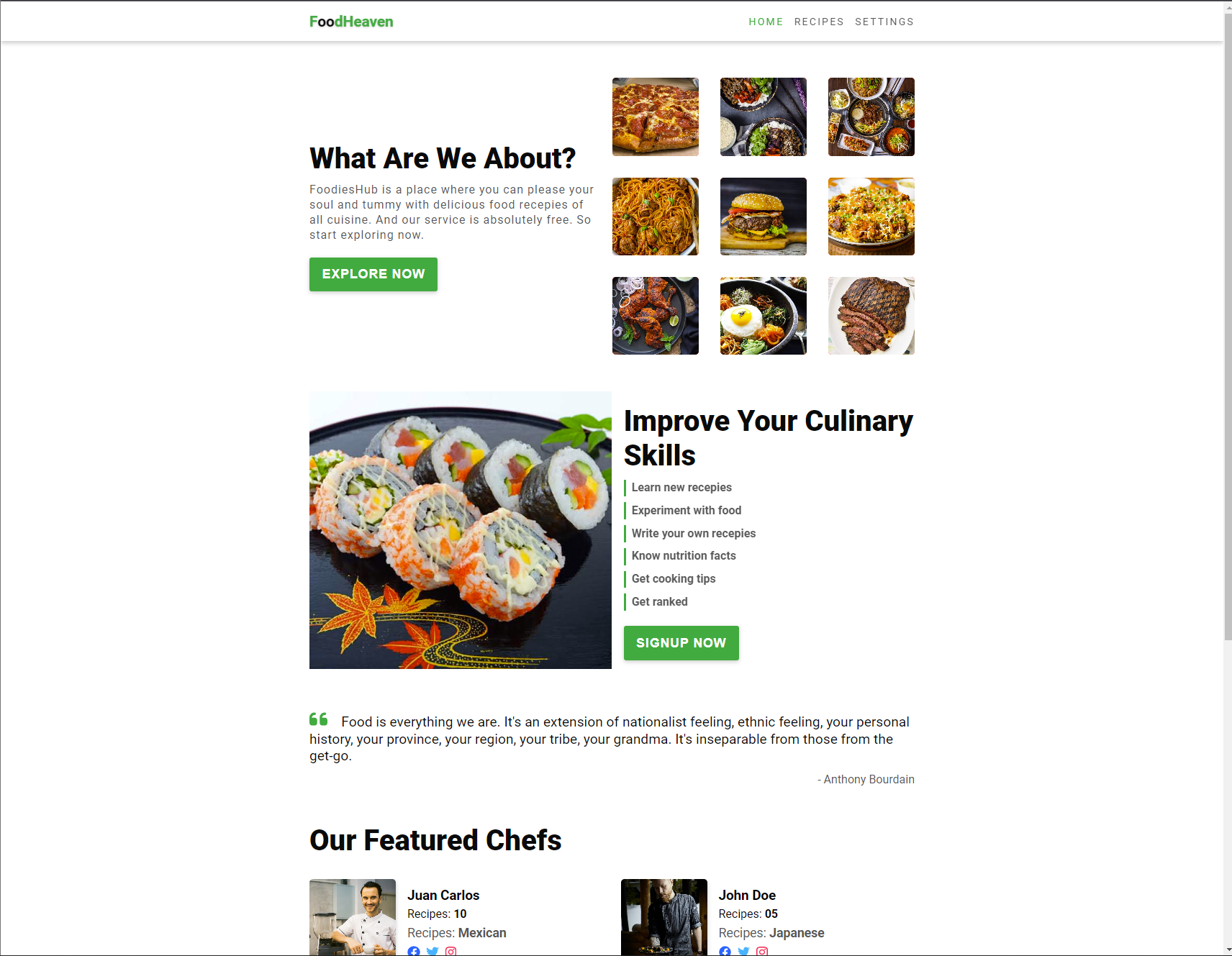This screenshot has width=1232, height=956.
Task: Open John Doe's Facebook icon
Action: (725, 951)
